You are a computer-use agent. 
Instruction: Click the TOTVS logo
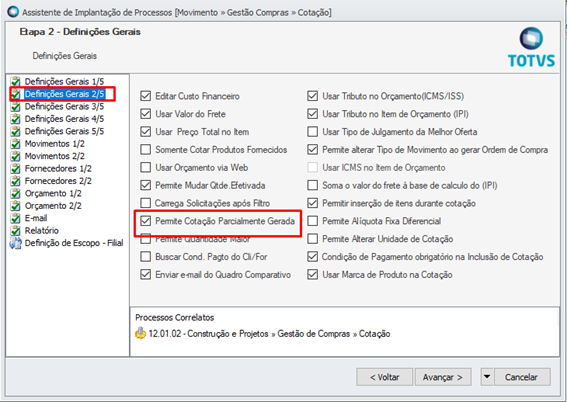point(531,47)
